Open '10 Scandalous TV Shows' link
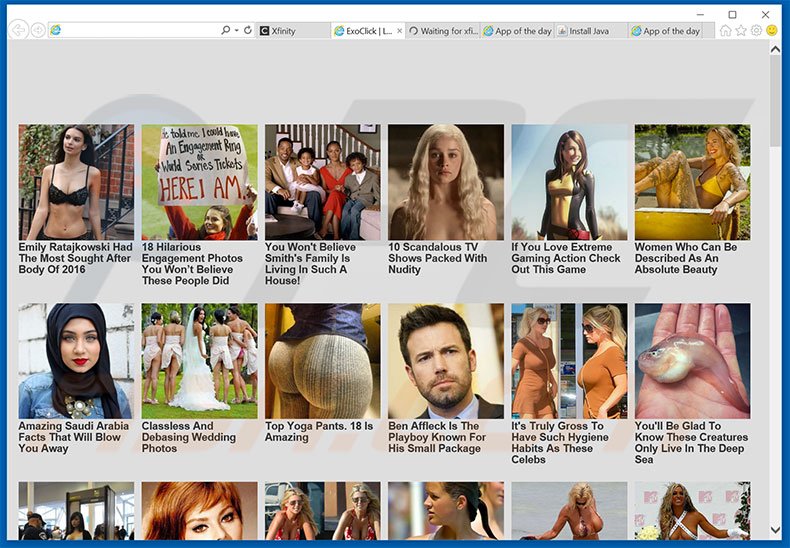This screenshot has height=548, width=790. (x=437, y=258)
